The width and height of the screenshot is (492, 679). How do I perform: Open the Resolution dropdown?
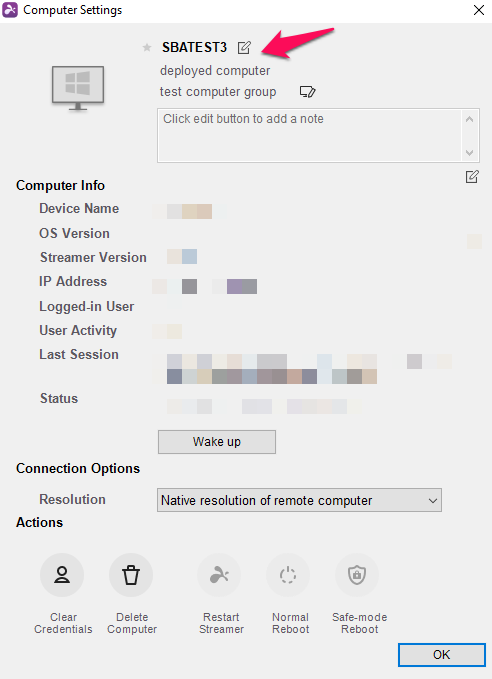point(299,500)
